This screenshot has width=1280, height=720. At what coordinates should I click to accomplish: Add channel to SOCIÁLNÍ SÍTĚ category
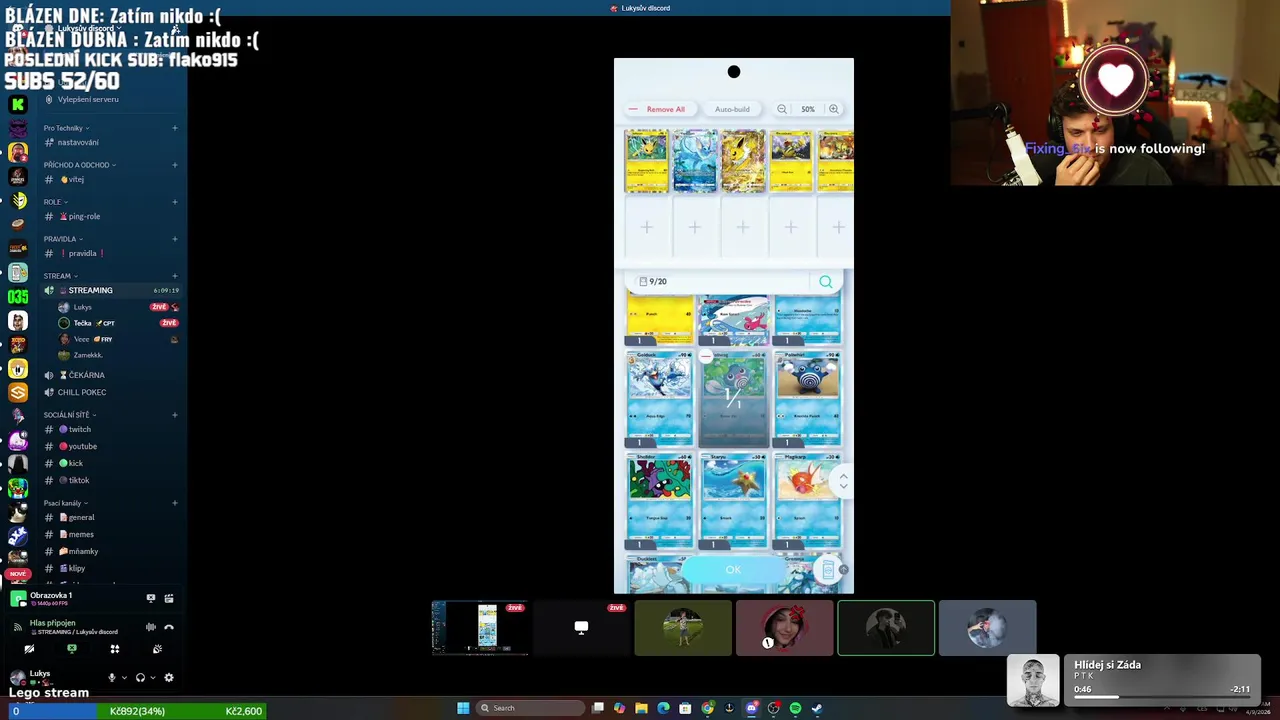[174, 415]
